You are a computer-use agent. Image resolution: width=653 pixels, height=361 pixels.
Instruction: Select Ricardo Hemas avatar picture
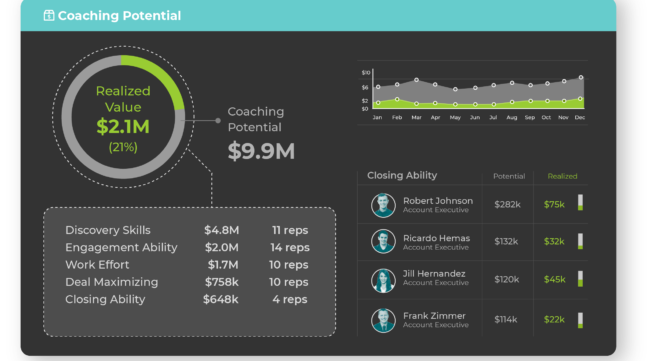383,241
